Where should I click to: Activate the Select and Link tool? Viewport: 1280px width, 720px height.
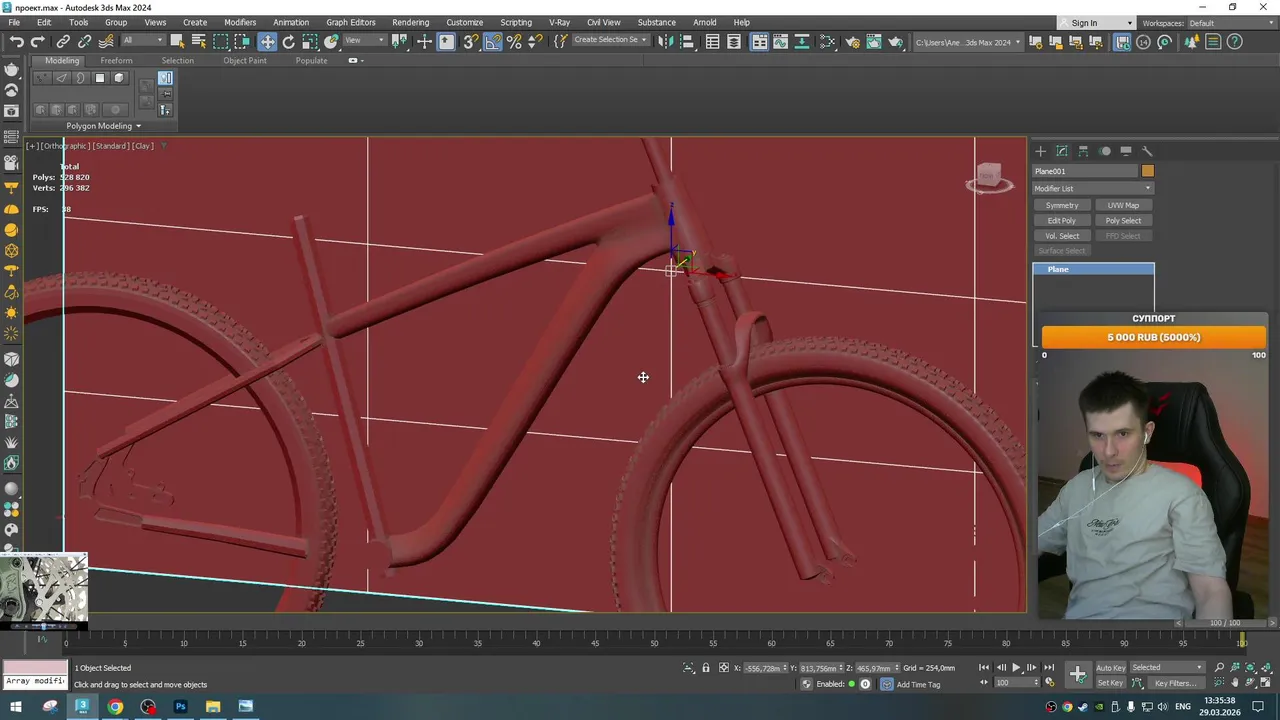coord(63,41)
